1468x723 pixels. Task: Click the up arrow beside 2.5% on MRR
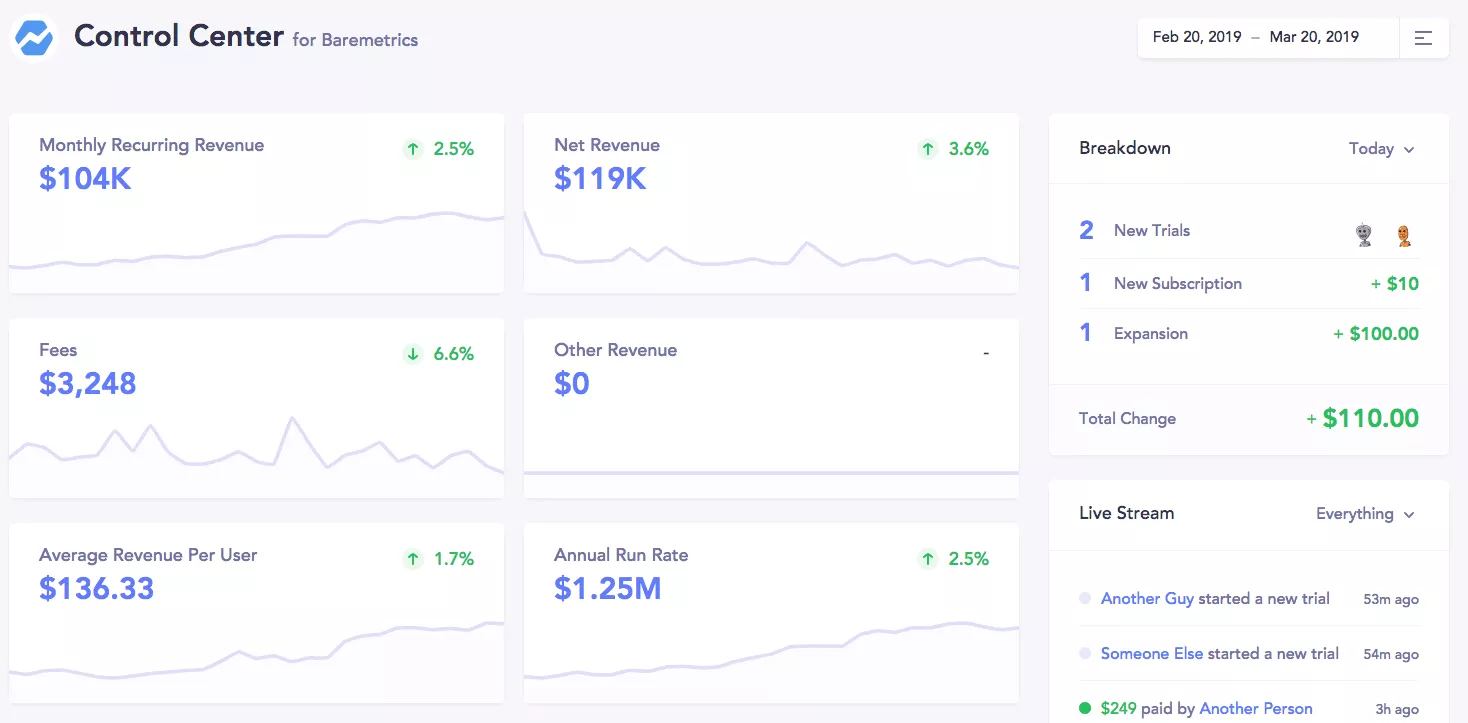click(413, 149)
